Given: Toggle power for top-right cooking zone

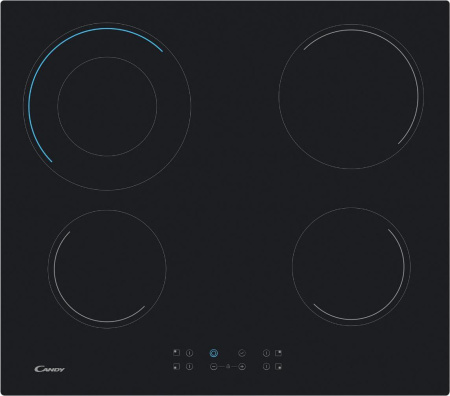Looking at the screenshot, I should pos(266,353).
